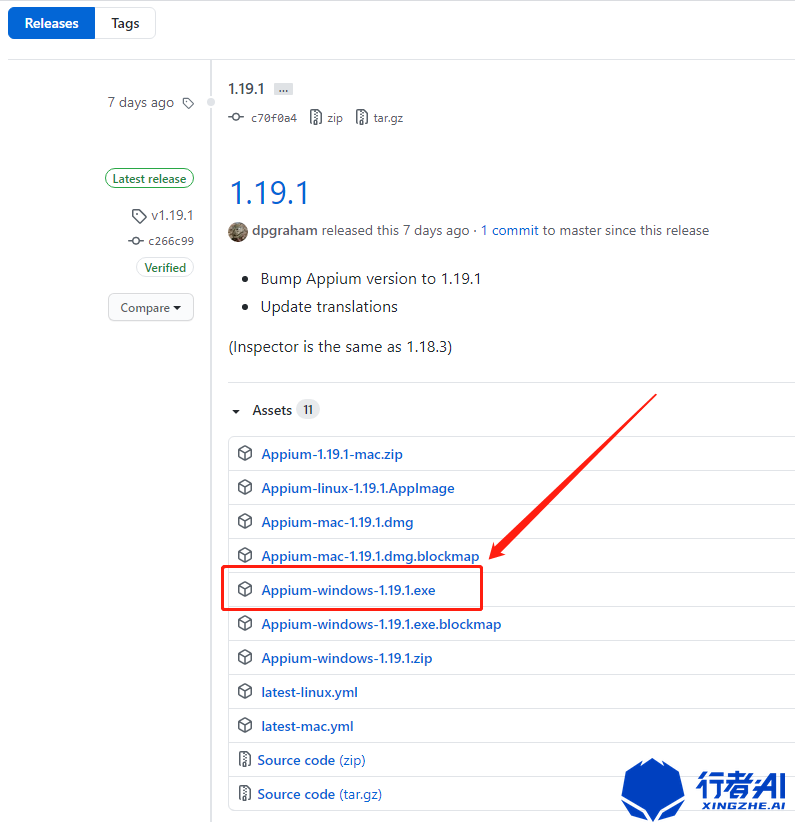The width and height of the screenshot is (795, 822).
Task: Download Appium-windows-1.19.1.zip
Action: click(x=347, y=658)
